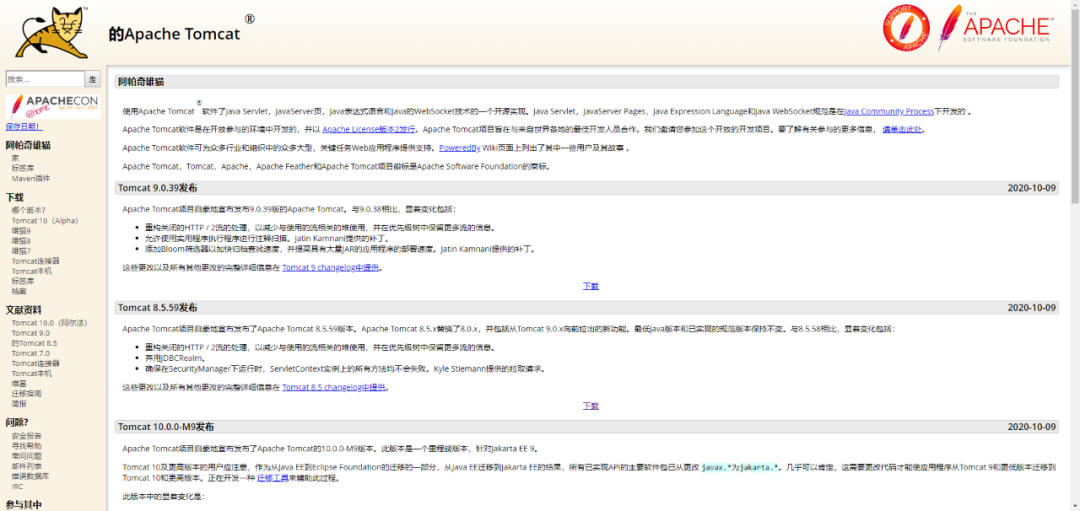Open Tomcat本机 under the 下载 section
The width and height of the screenshot is (1080, 511).
(x=31, y=271)
